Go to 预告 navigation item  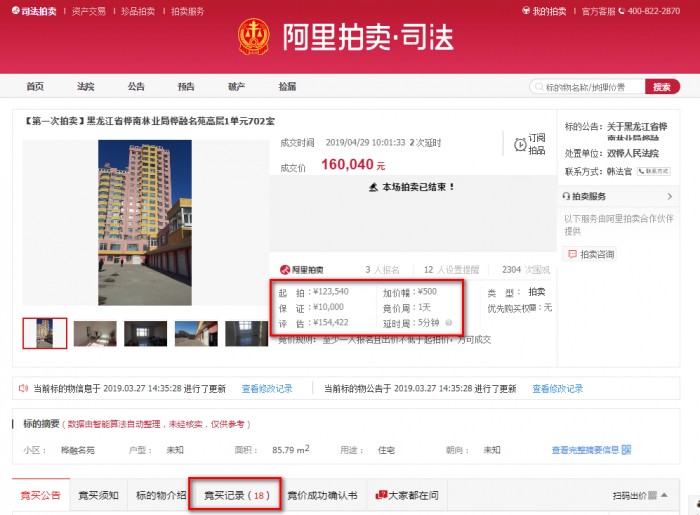point(186,87)
